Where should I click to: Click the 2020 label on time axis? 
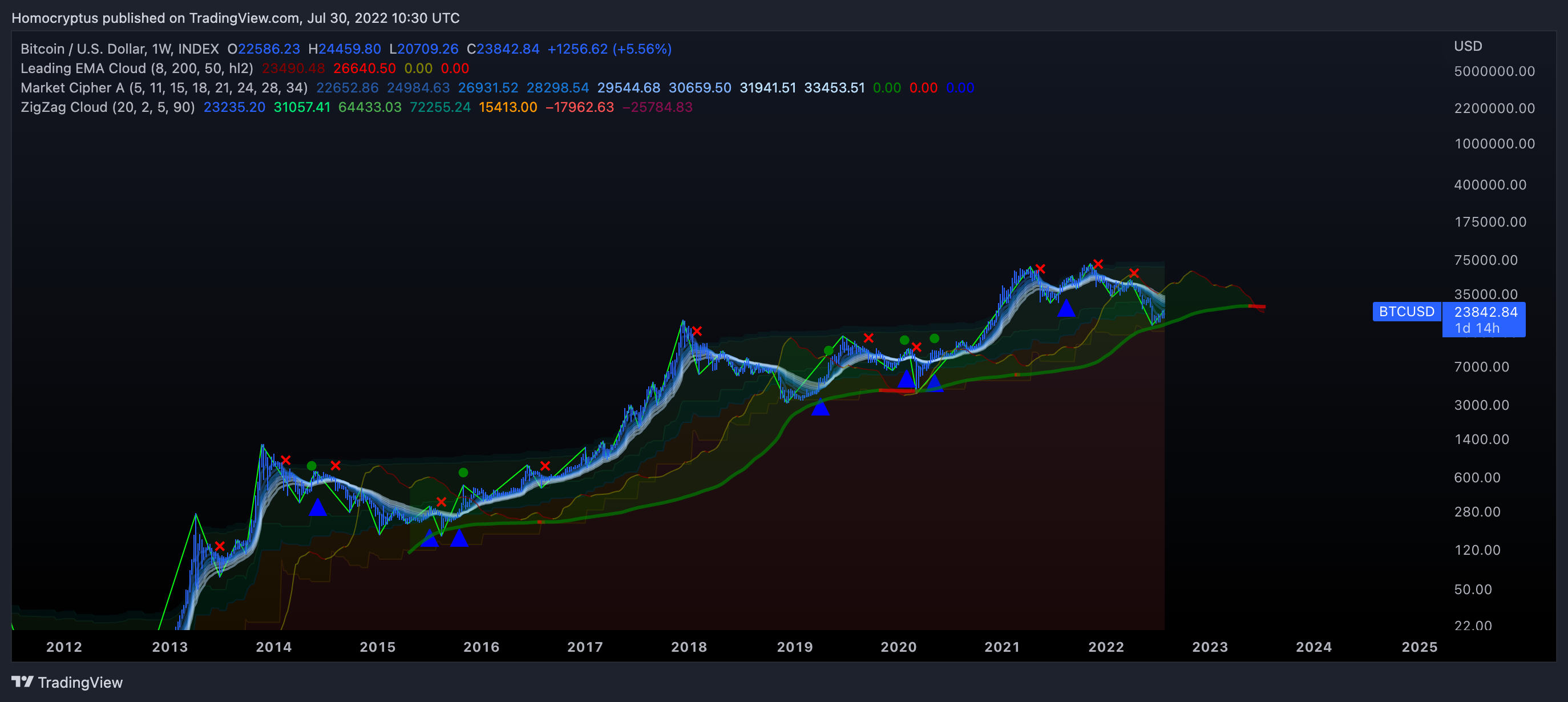coord(899,647)
